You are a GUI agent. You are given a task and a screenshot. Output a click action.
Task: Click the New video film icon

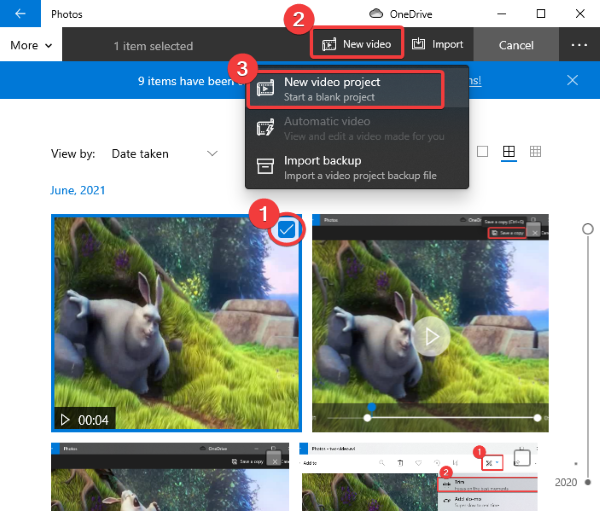(329, 44)
